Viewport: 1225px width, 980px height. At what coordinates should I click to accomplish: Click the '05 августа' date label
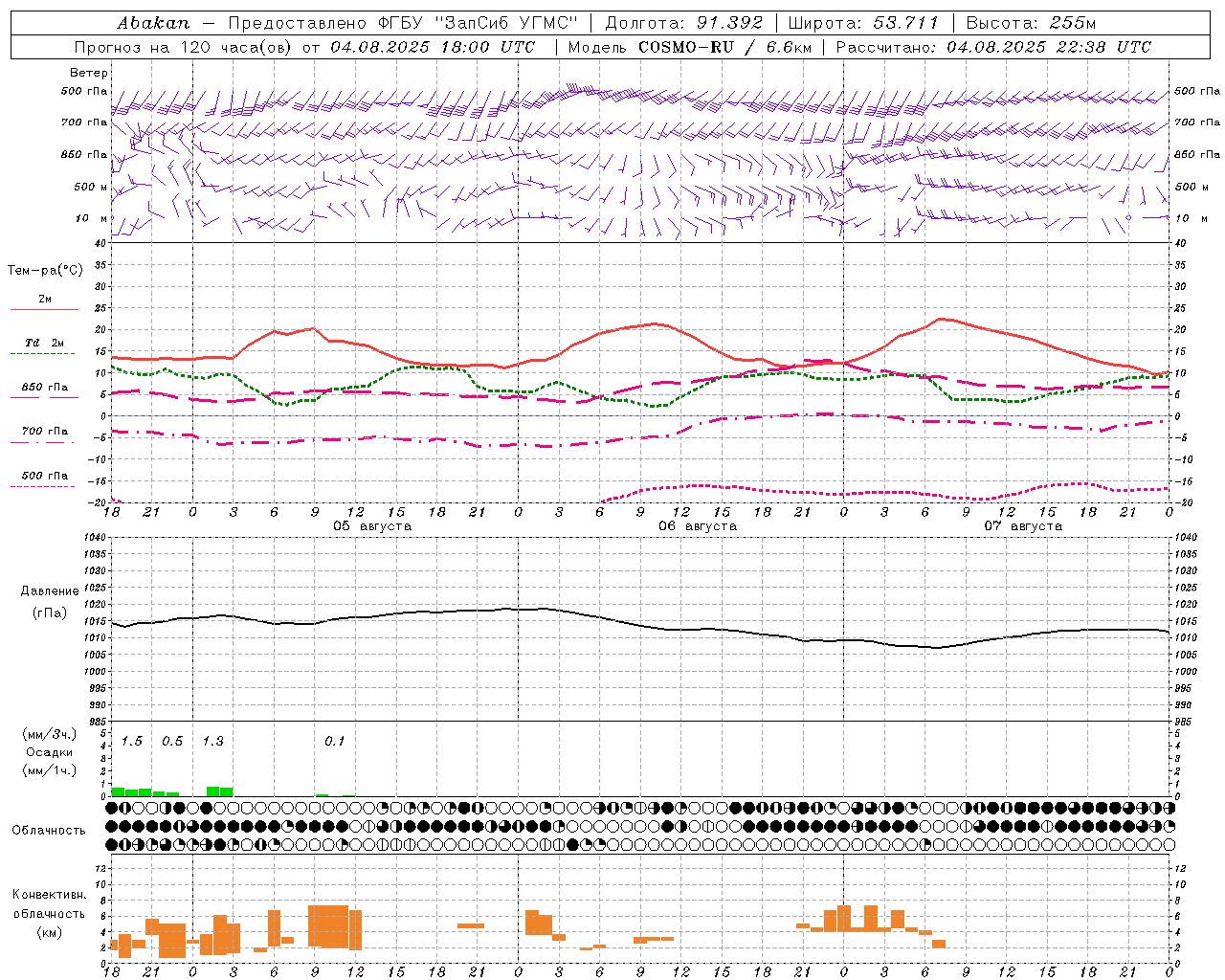[372, 526]
